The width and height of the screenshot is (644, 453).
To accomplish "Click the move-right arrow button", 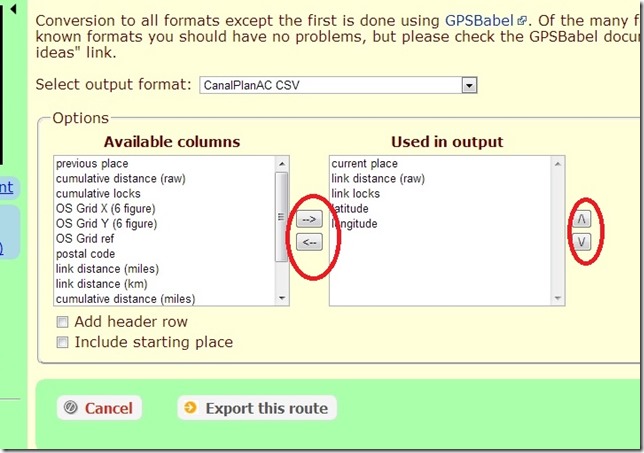I will [309, 219].
